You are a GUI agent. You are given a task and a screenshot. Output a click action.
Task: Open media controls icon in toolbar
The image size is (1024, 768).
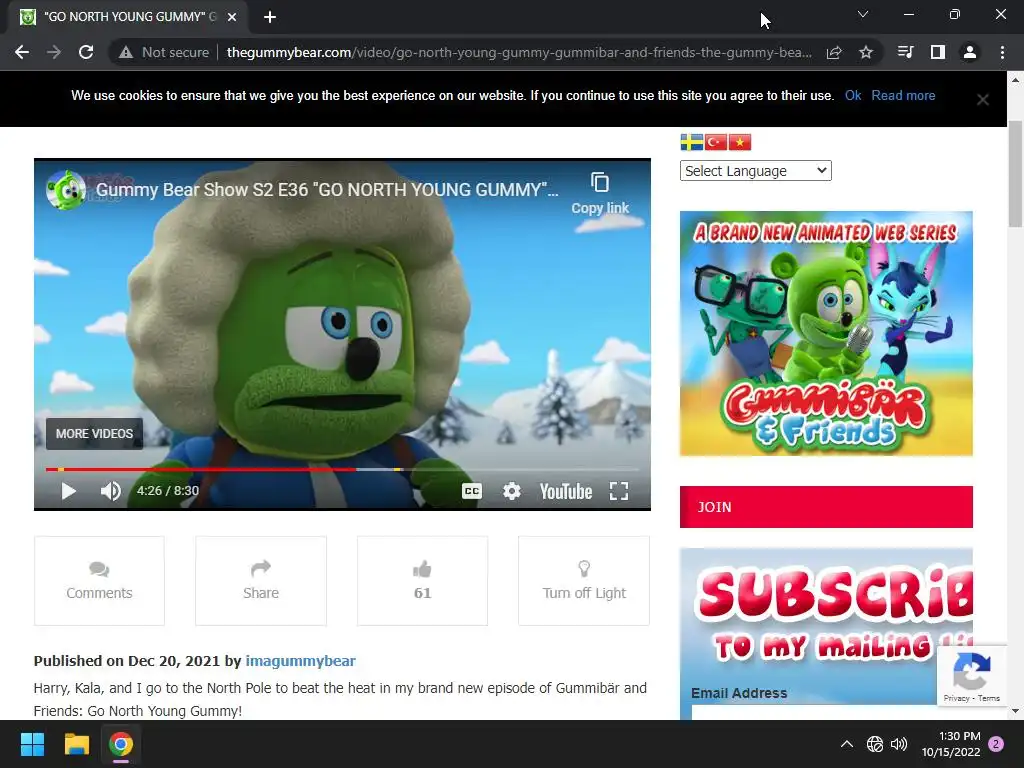pyautogui.click(x=905, y=52)
